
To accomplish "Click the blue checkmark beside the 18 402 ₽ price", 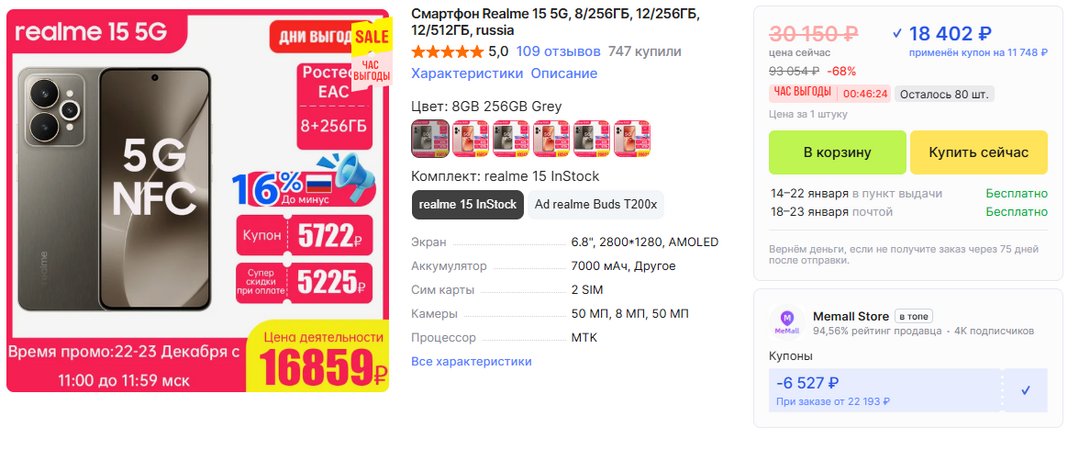I will tap(897, 32).
